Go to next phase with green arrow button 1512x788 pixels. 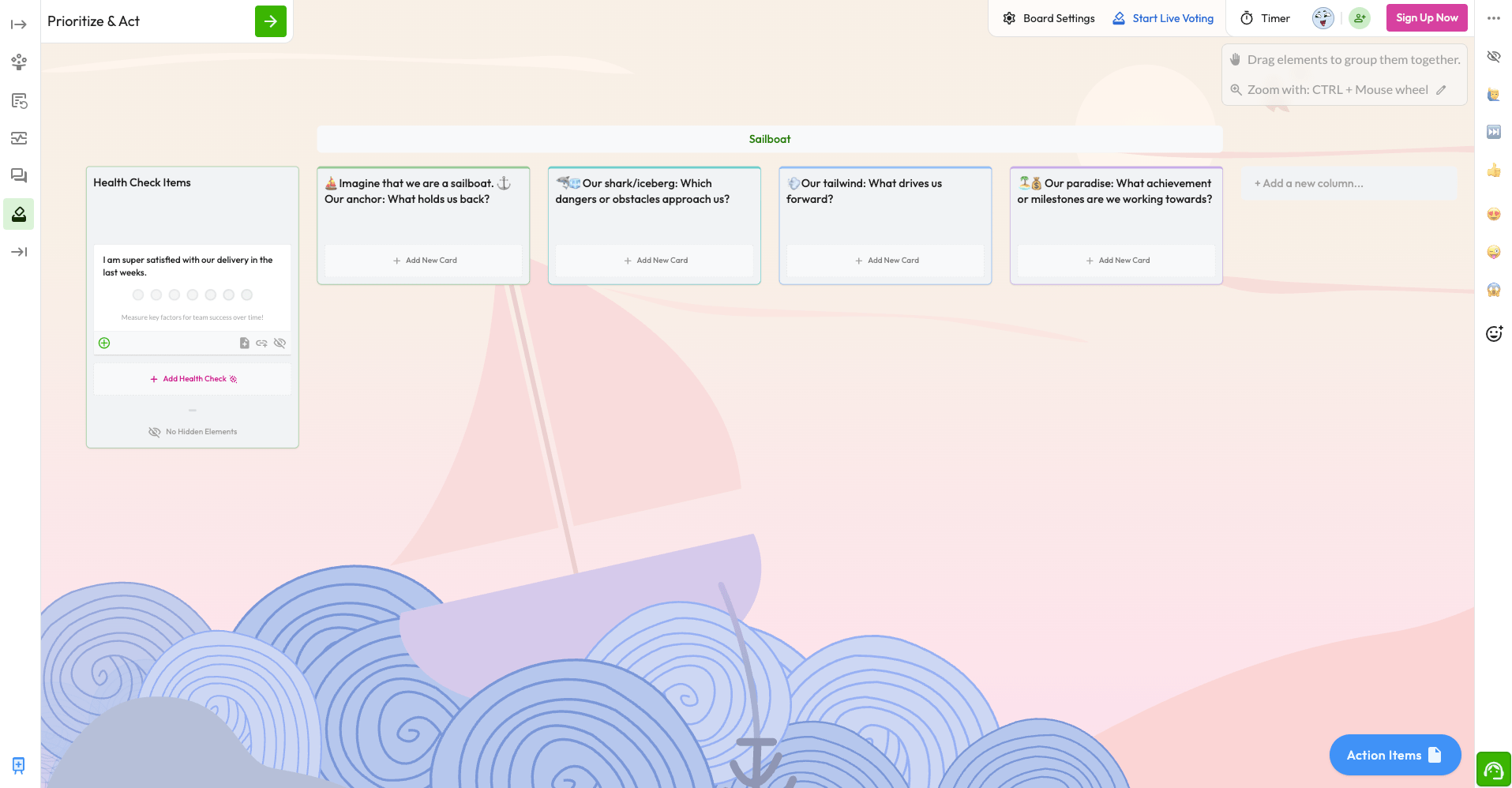click(x=271, y=21)
